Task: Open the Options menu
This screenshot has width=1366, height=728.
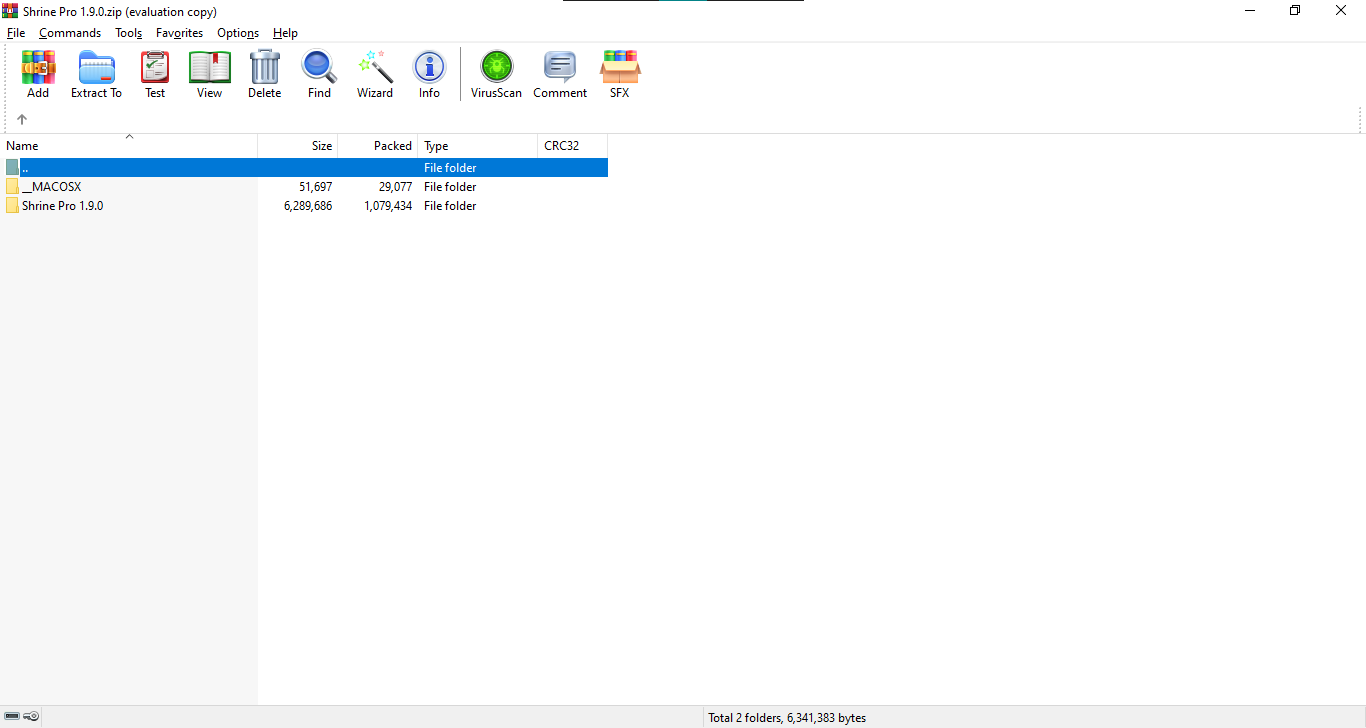Action: pos(238,33)
